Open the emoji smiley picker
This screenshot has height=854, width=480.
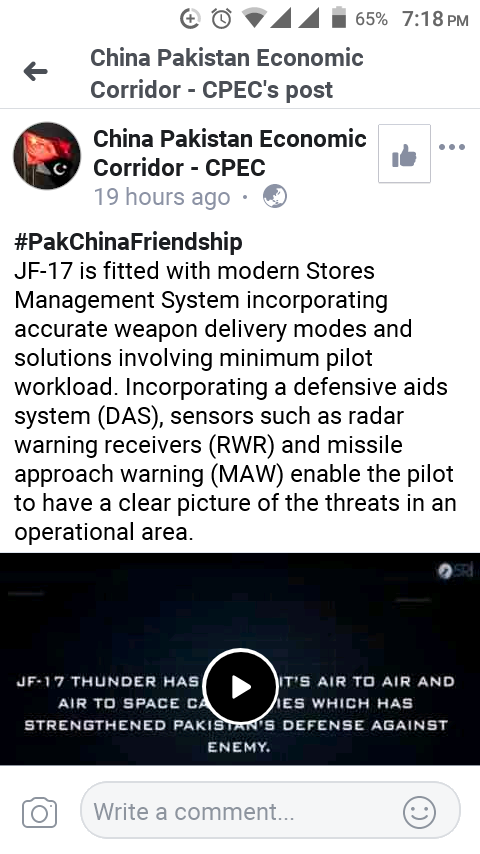point(419,813)
